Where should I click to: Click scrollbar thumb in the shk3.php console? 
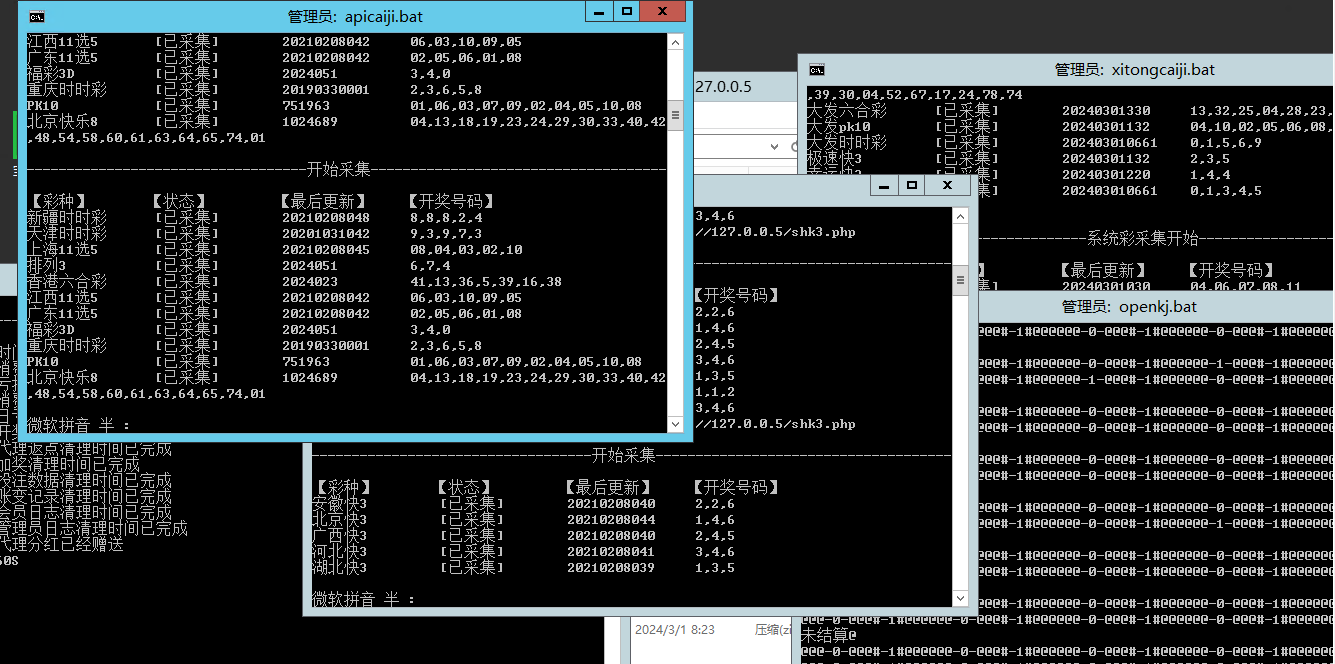pos(960,278)
